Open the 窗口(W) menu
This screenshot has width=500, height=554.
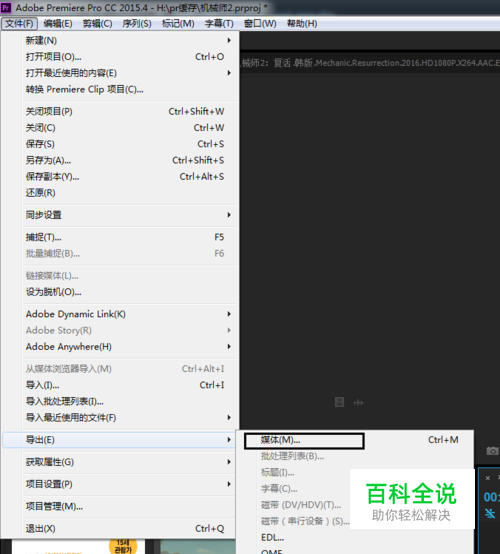pyautogui.click(x=260, y=24)
